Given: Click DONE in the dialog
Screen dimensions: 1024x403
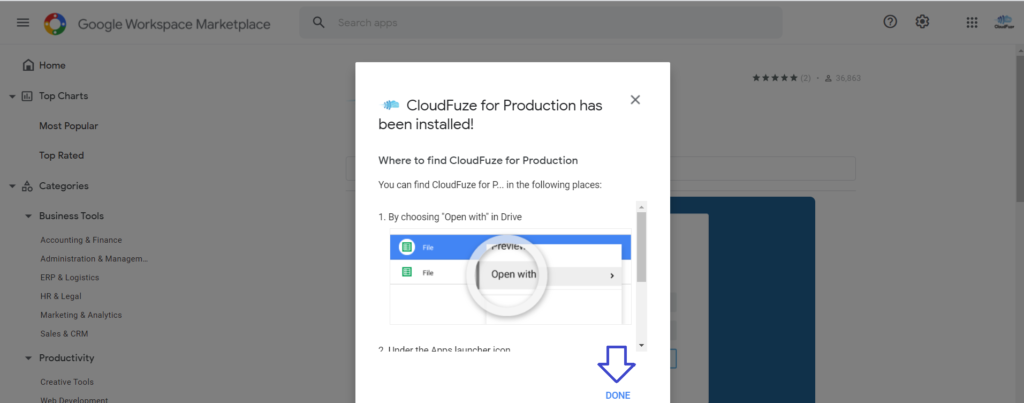Looking at the screenshot, I should pos(618,395).
